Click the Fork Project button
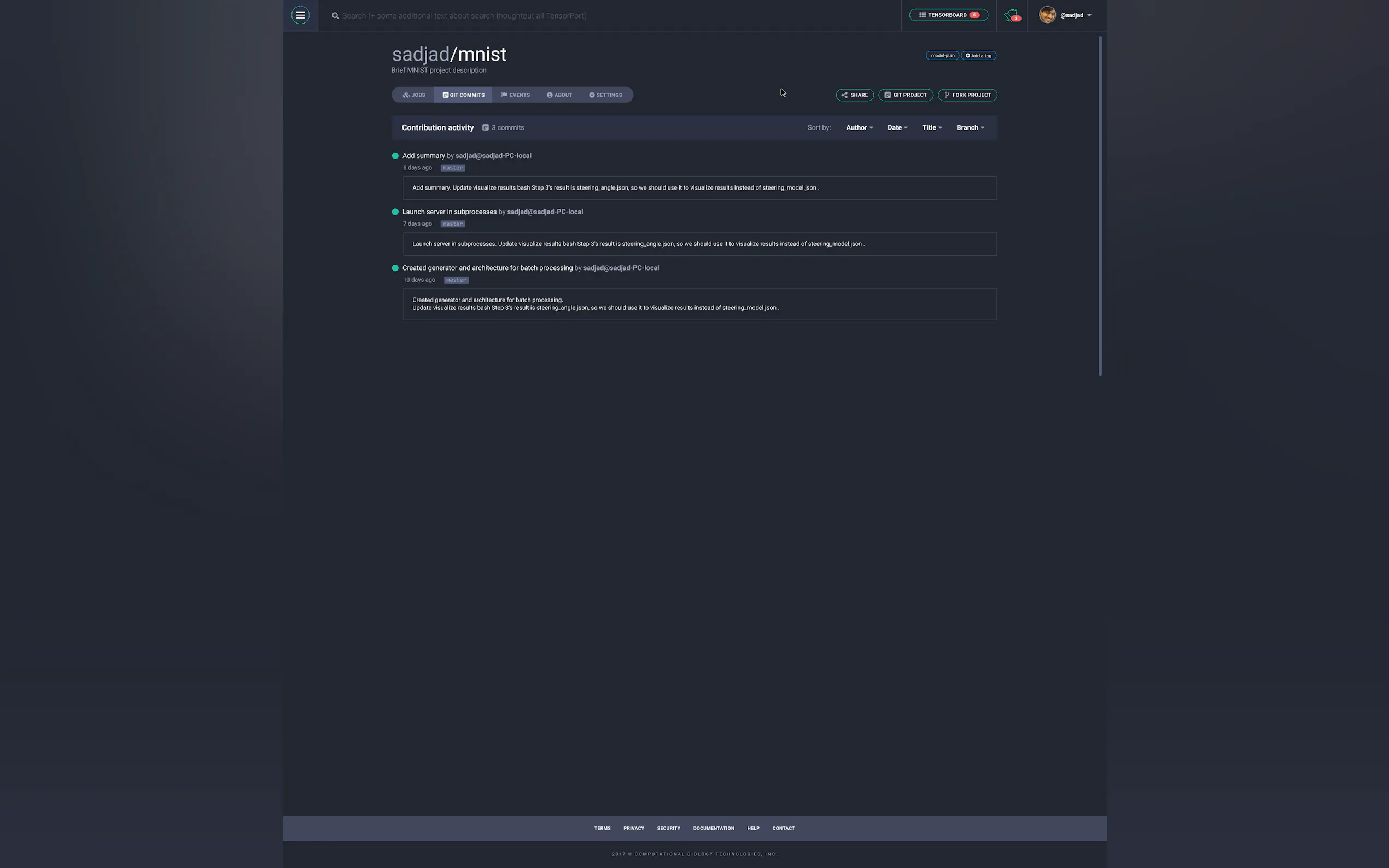The height and width of the screenshot is (868, 1389). click(x=967, y=95)
